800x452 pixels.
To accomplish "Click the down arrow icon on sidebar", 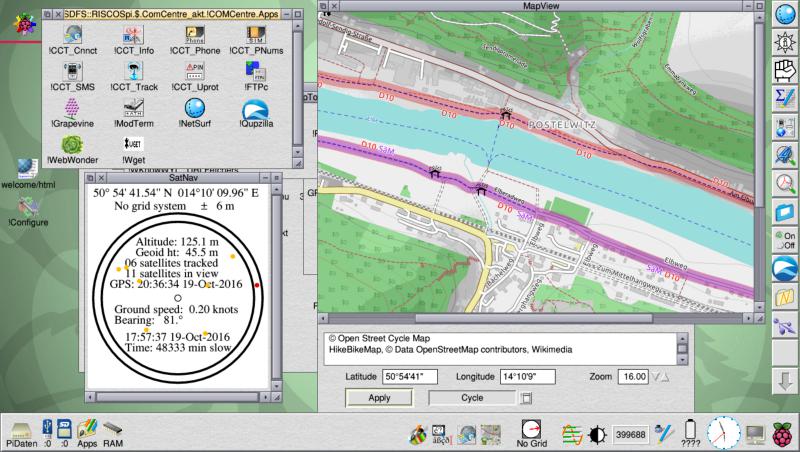I will (785, 381).
